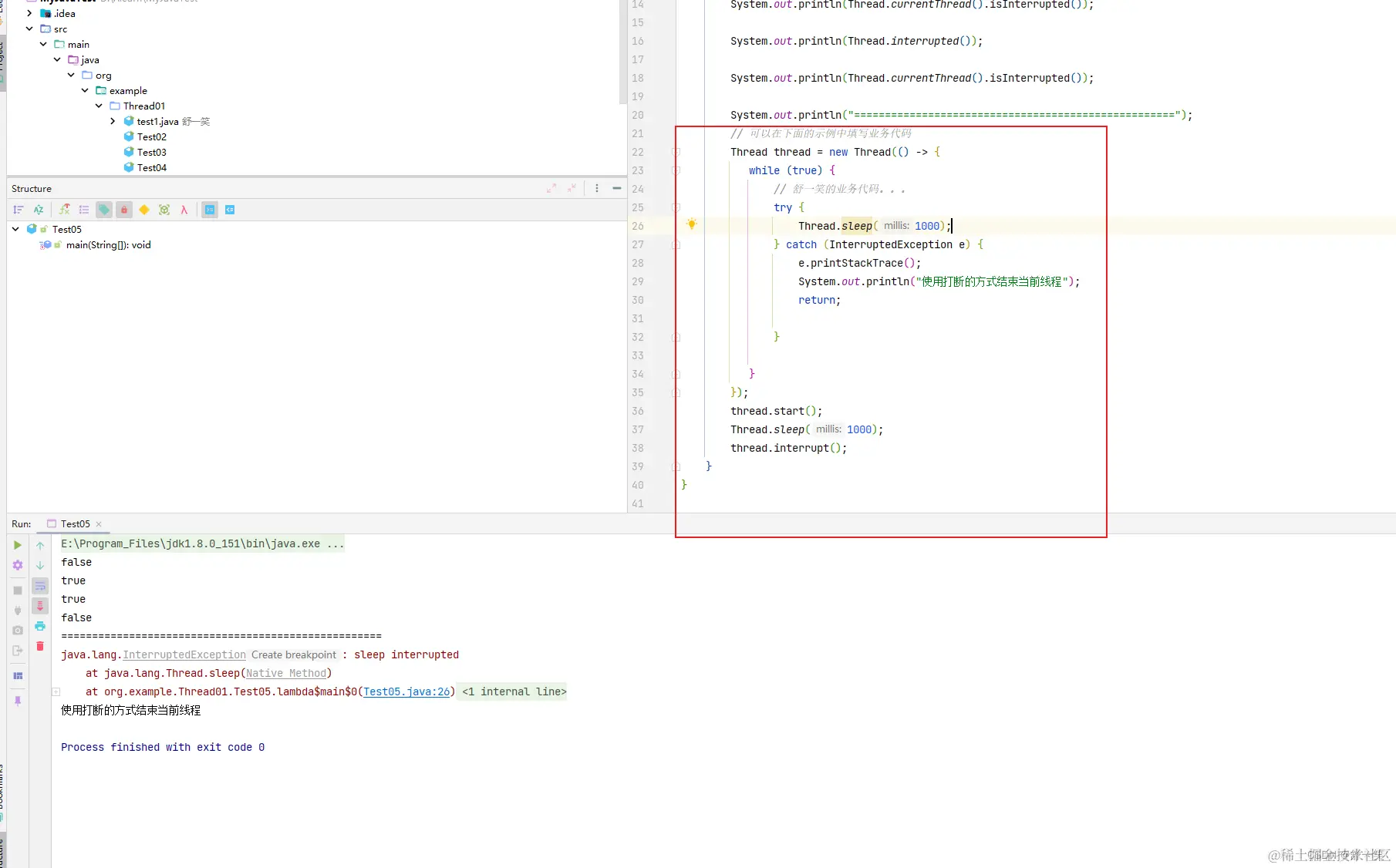This screenshot has height=868, width=1396.
Task: Select the Thread01 package folder
Action: [144, 106]
